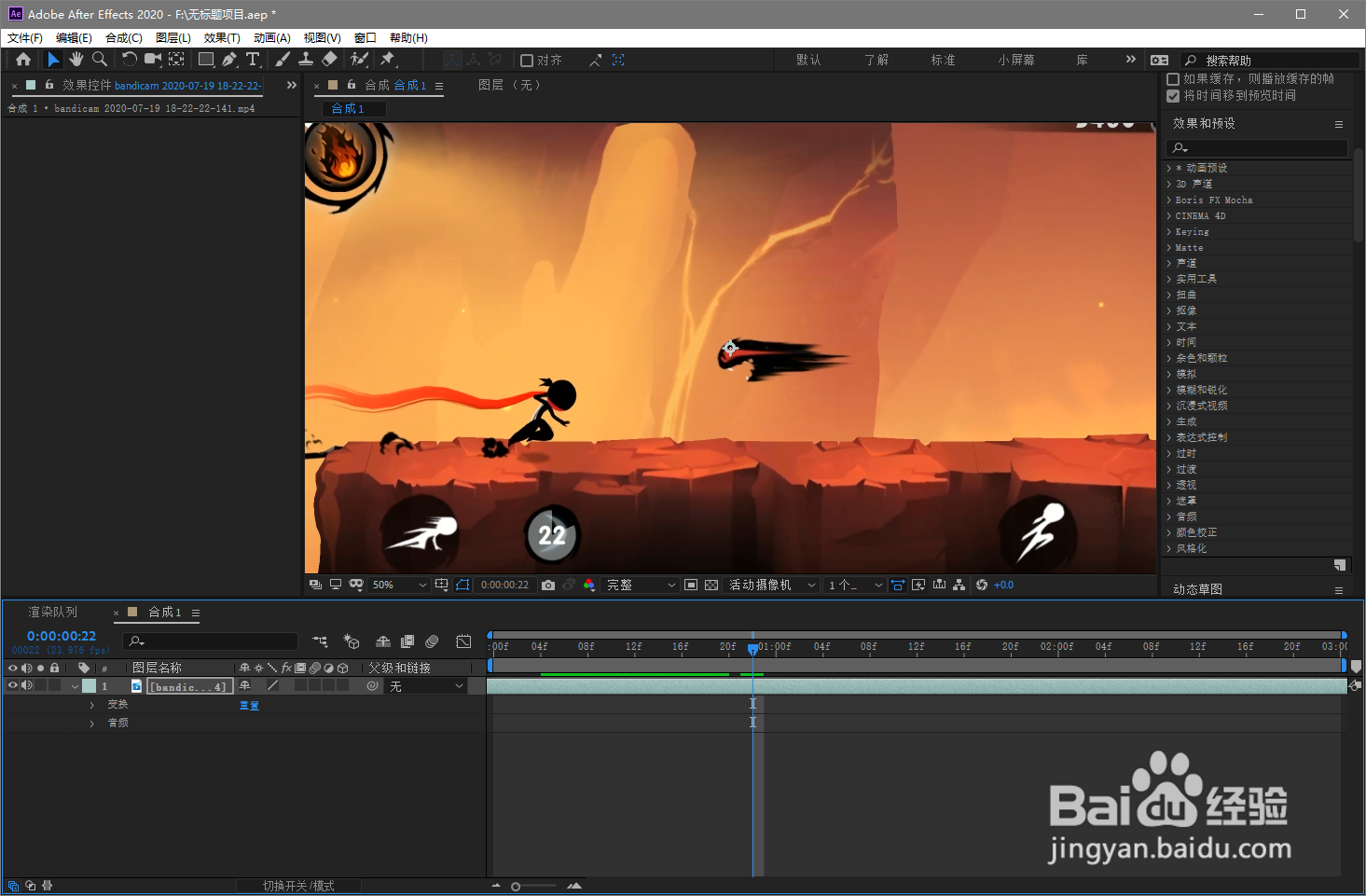Viewport: 1366px width, 896px height.
Task: Toggle frame blending for the composition
Action: pyautogui.click(x=407, y=641)
